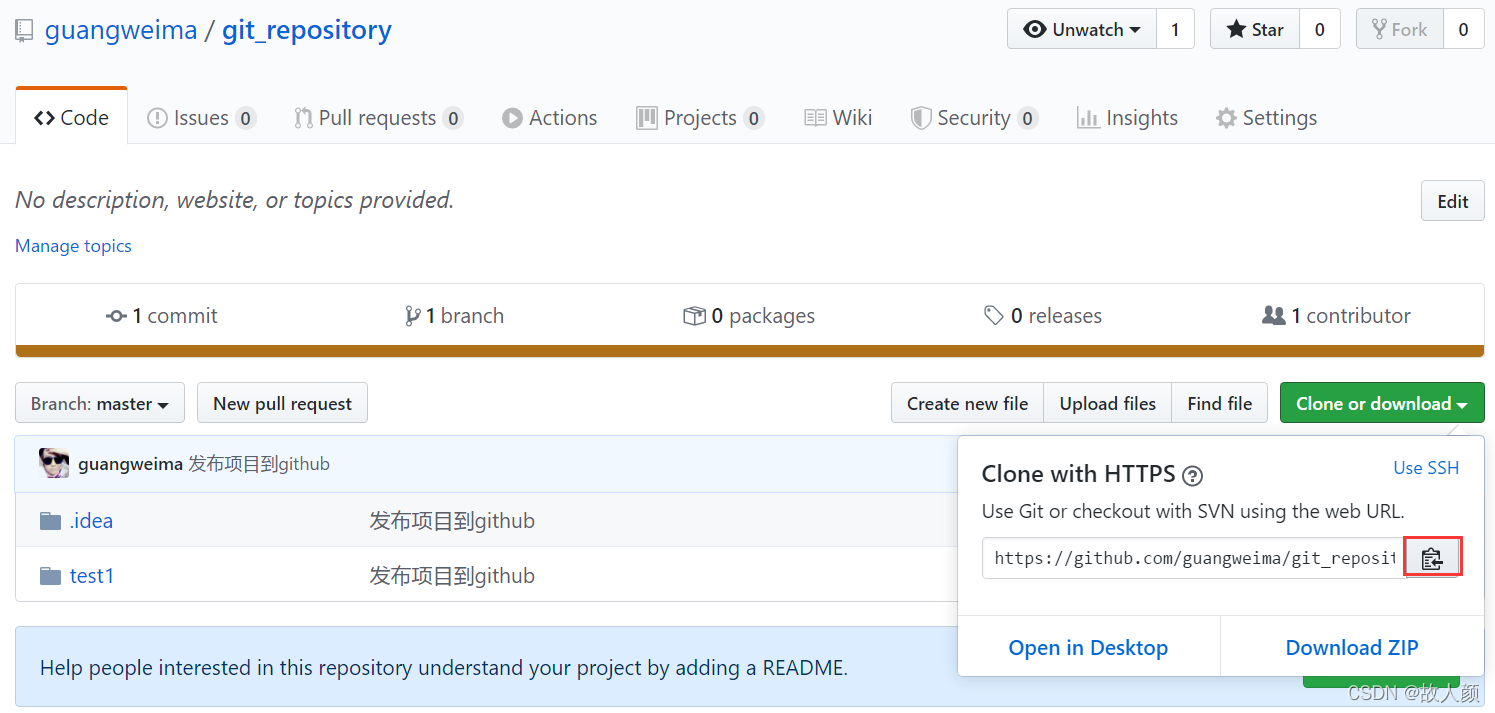Expand the Branch: master dropdown
The image size is (1495, 713).
(100, 403)
